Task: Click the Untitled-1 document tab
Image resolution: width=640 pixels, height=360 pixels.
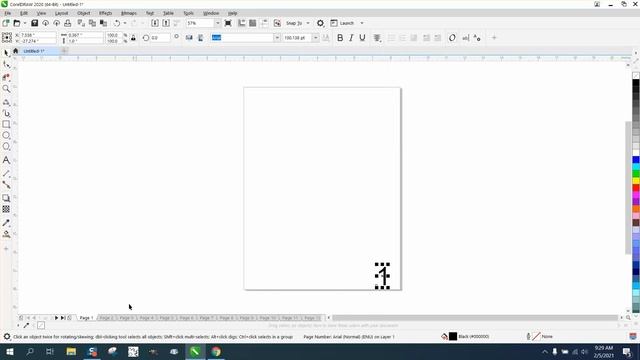Action: pos(33,51)
